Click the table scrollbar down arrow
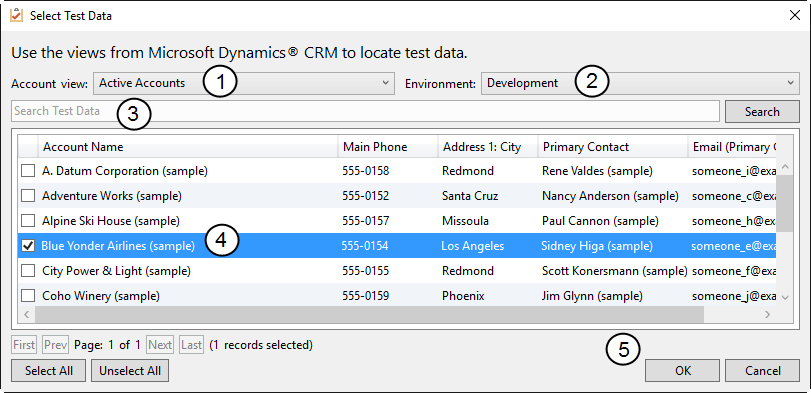This screenshot has width=811, height=393. pyautogui.click(x=785, y=297)
